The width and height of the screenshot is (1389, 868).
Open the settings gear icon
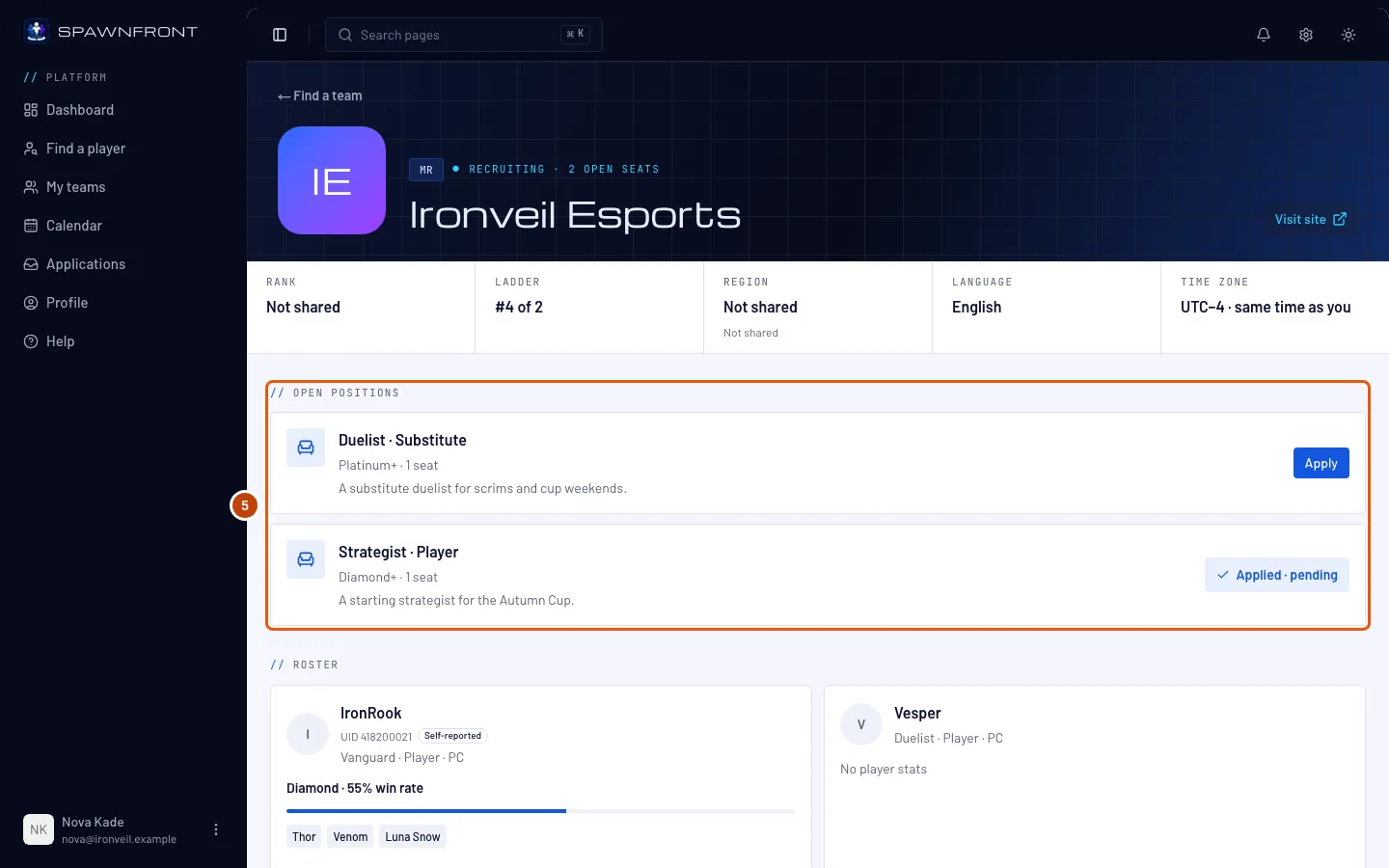pos(1306,35)
